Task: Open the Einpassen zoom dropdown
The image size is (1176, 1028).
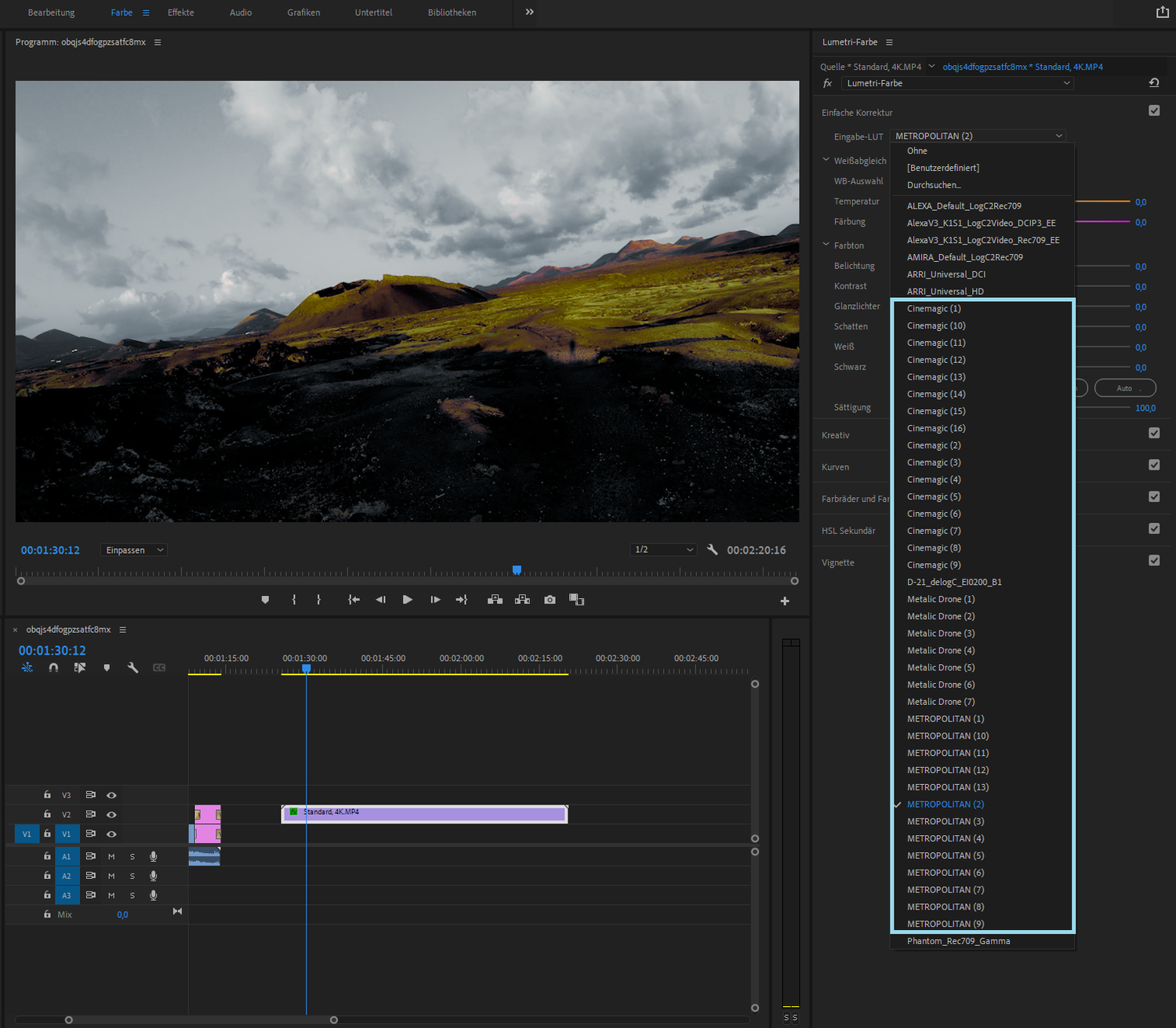Action: [x=134, y=550]
